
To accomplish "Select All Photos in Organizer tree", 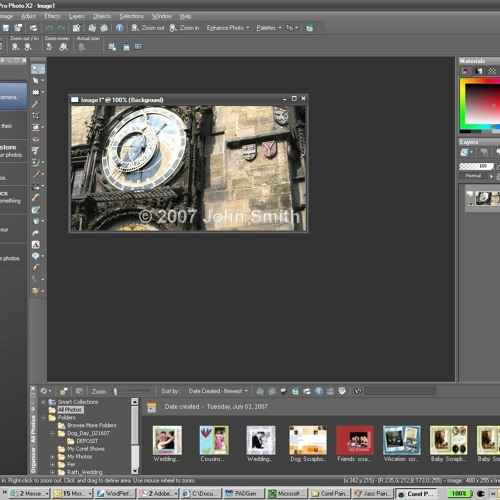I will [70, 410].
